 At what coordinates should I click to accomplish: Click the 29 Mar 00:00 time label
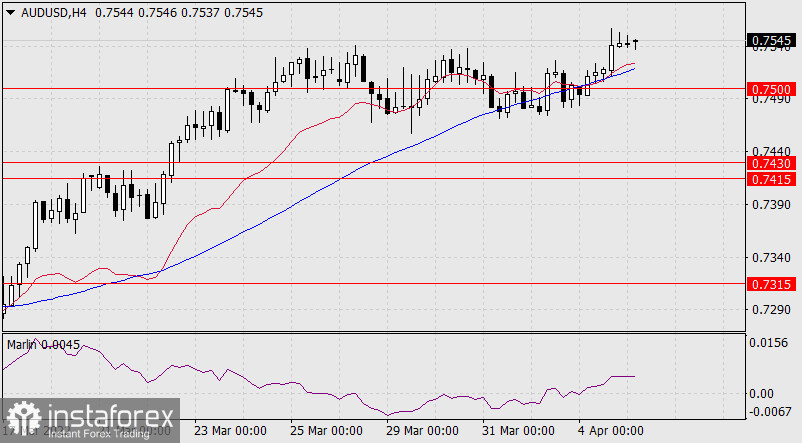[423, 432]
